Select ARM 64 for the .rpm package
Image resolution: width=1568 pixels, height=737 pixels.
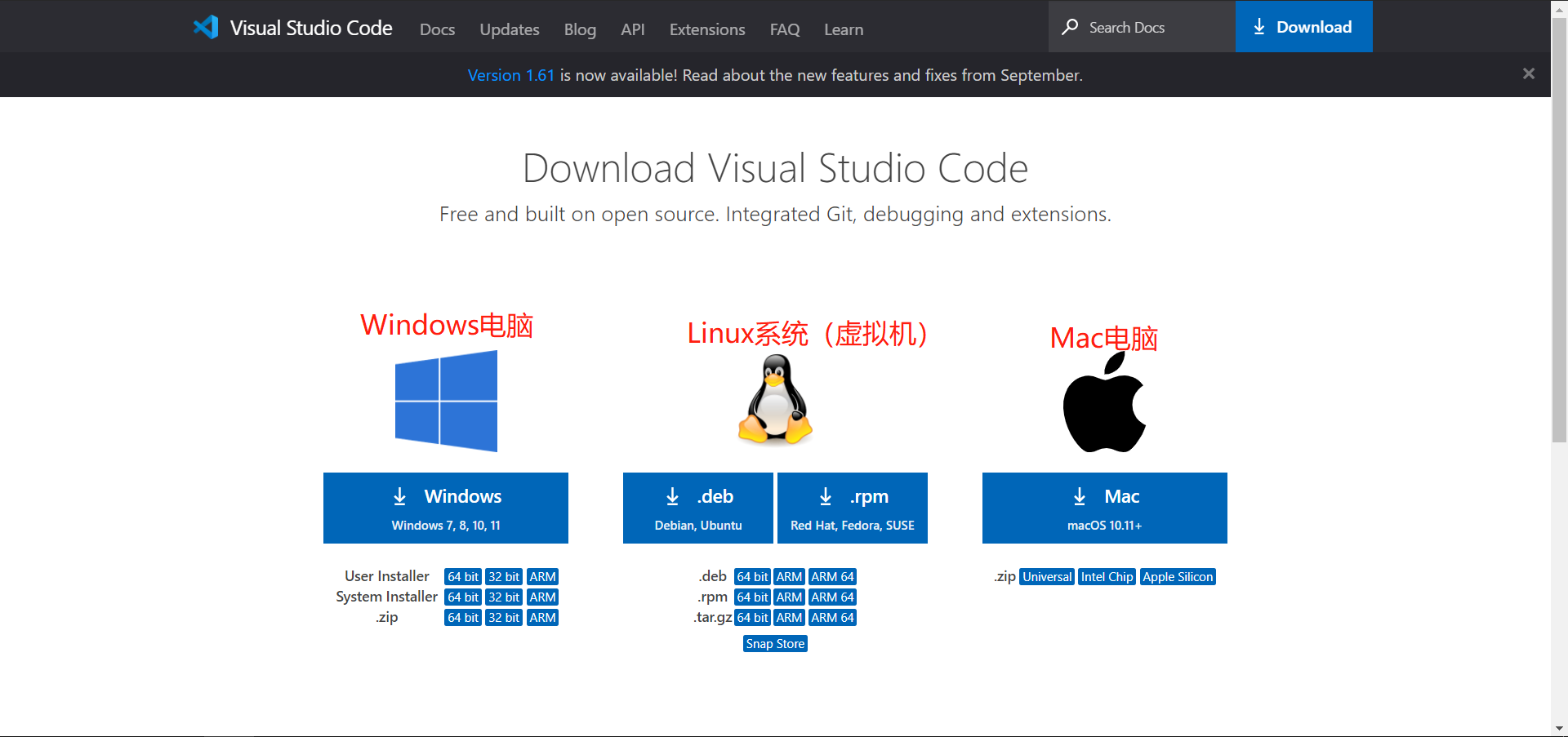832,597
